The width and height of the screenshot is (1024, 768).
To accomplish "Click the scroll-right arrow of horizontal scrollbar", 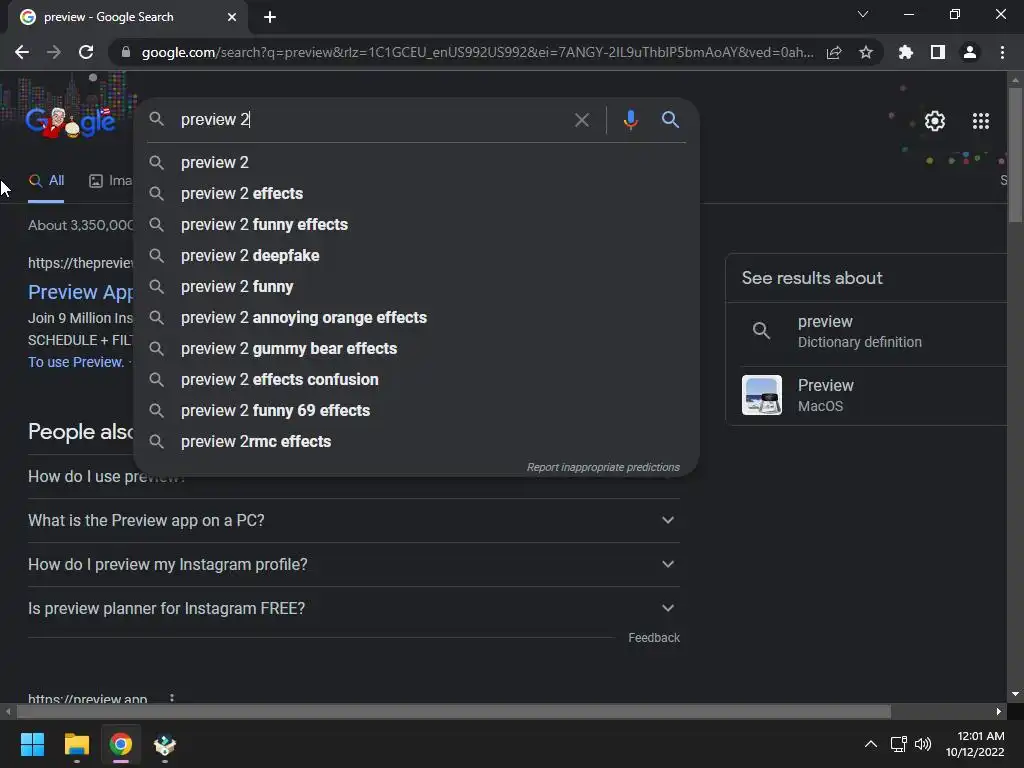I will [999, 711].
